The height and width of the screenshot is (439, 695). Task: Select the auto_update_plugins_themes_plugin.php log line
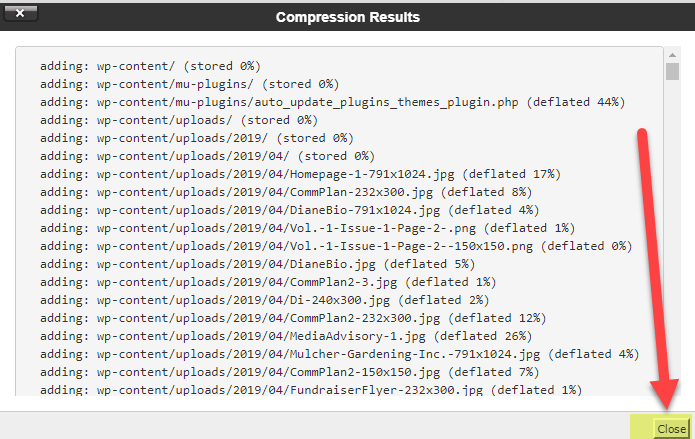332,102
